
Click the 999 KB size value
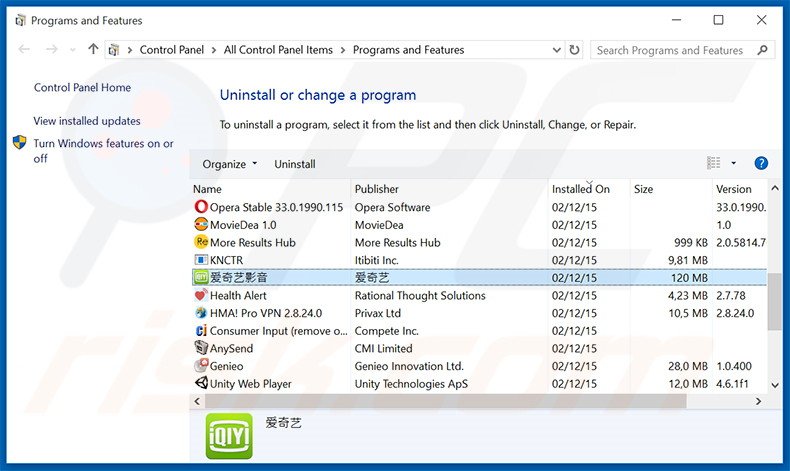pos(691,242)
